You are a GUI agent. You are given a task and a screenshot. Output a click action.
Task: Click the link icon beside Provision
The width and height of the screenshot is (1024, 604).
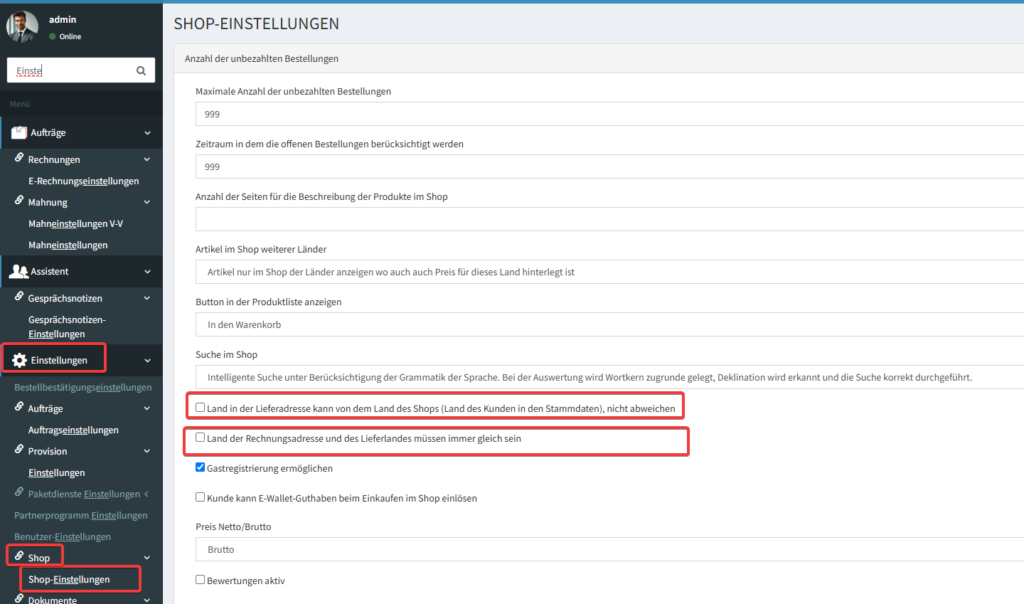tap(18, 451)
